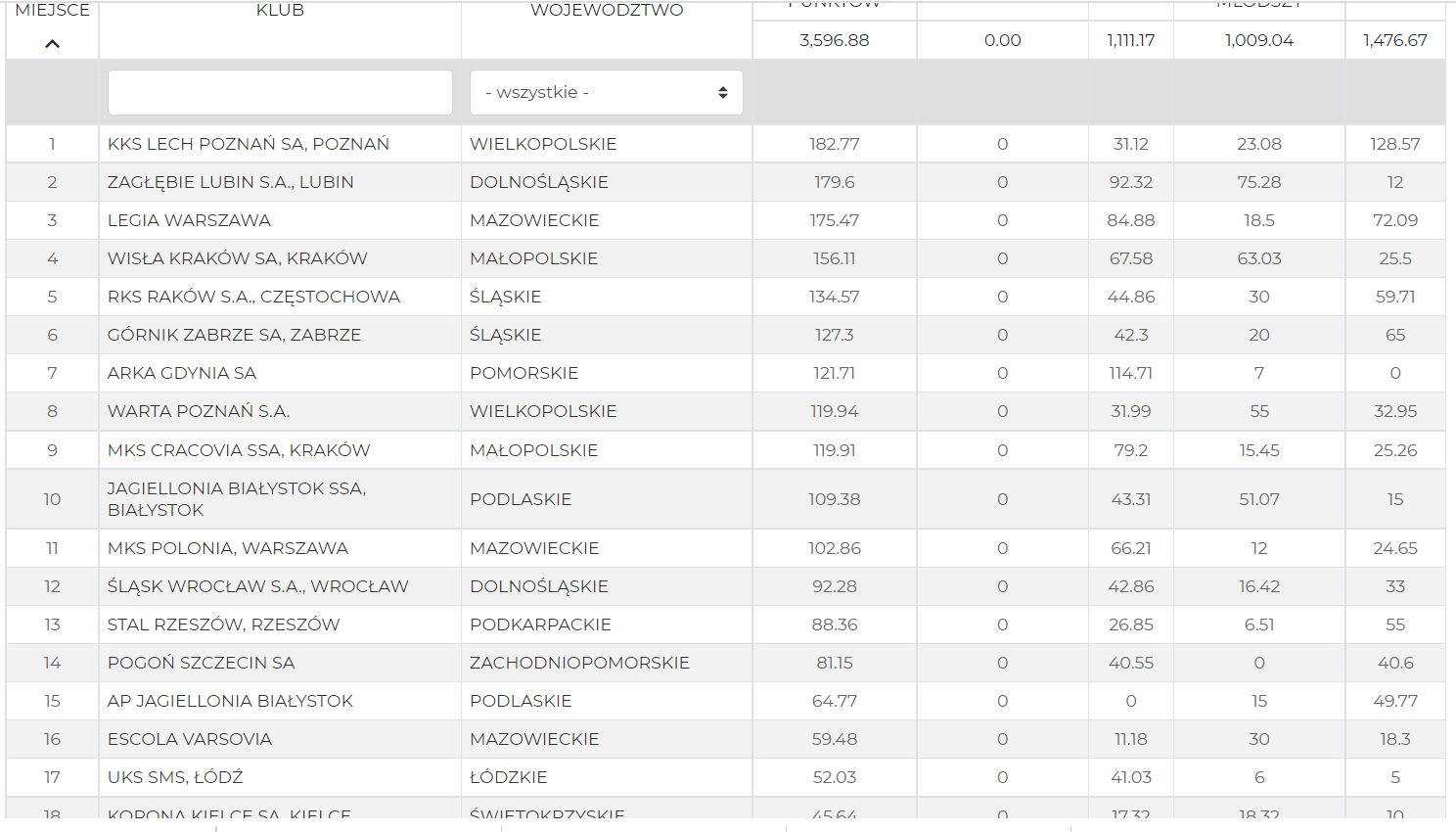Click MKS Polonia value 66.21
The width and height of the screenshot is (1456, 832).
click(1131, 548)
